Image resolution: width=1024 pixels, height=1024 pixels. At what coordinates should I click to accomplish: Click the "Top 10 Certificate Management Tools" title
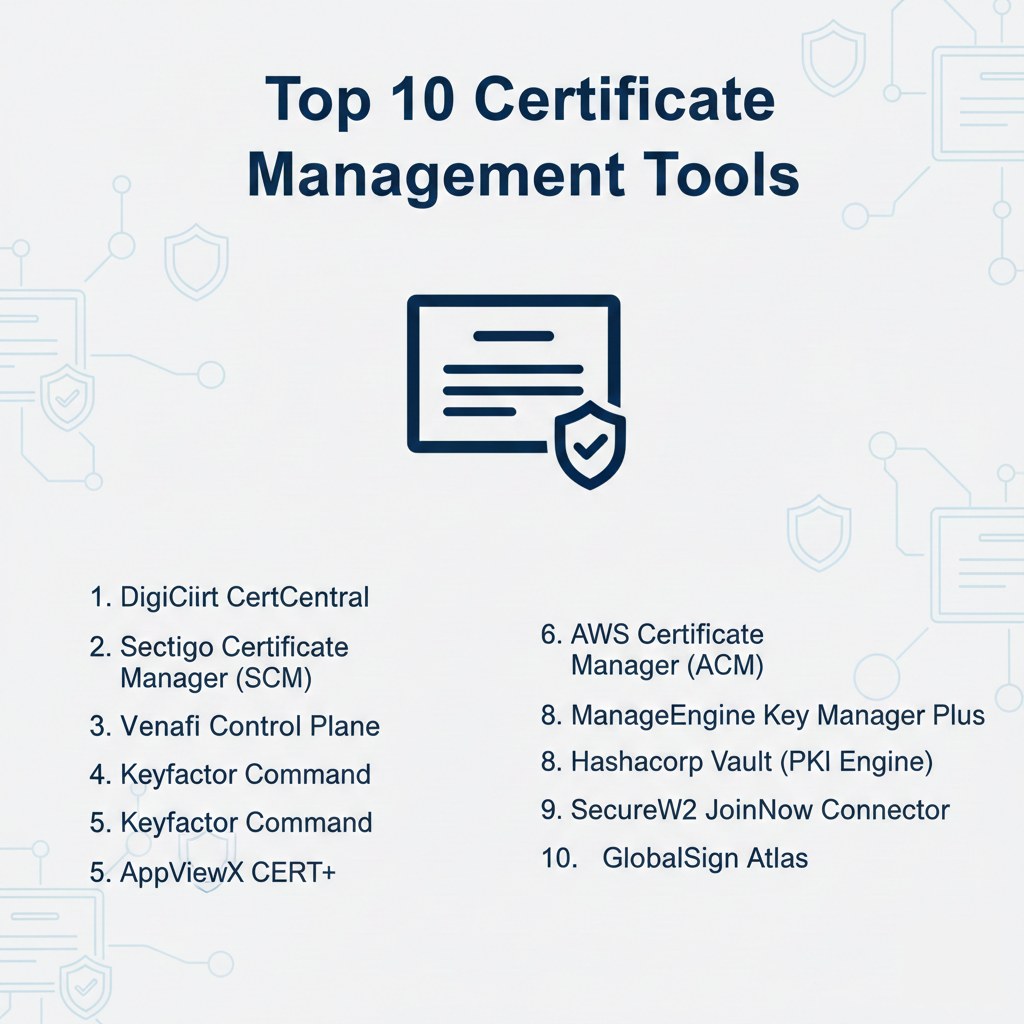tap(522, 138)
